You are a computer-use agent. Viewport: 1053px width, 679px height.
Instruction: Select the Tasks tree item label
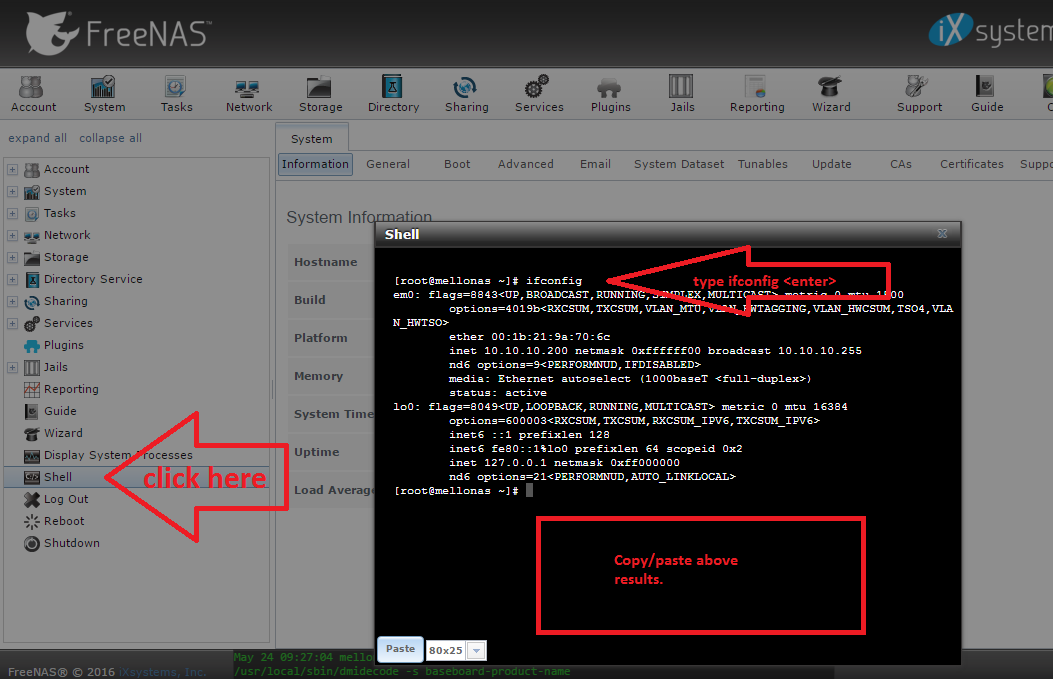(x=60, y=213)
